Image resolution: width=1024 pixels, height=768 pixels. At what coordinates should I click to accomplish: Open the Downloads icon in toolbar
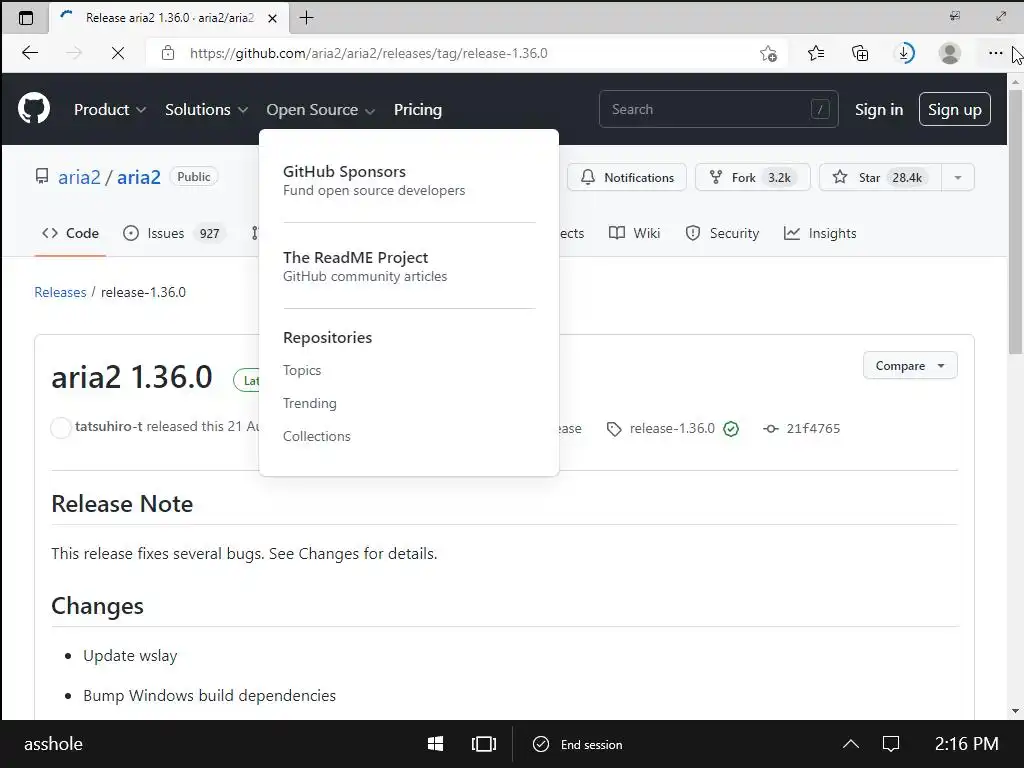click(904, 53)
